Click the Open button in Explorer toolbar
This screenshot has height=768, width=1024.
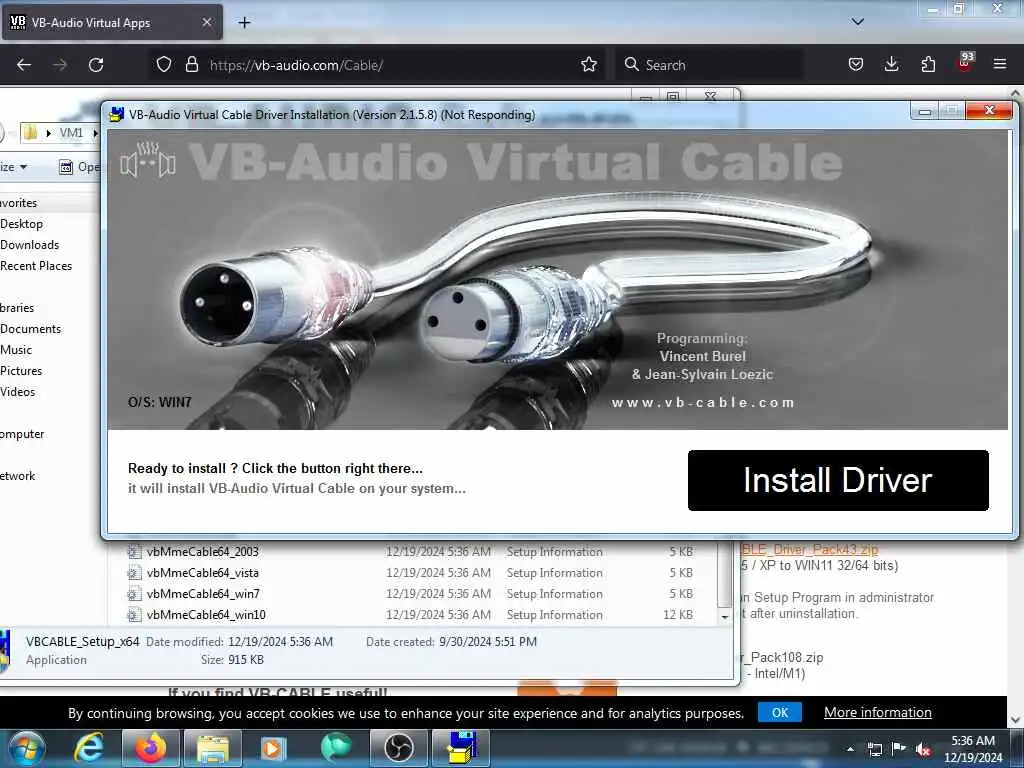click(x=80, y=167)
